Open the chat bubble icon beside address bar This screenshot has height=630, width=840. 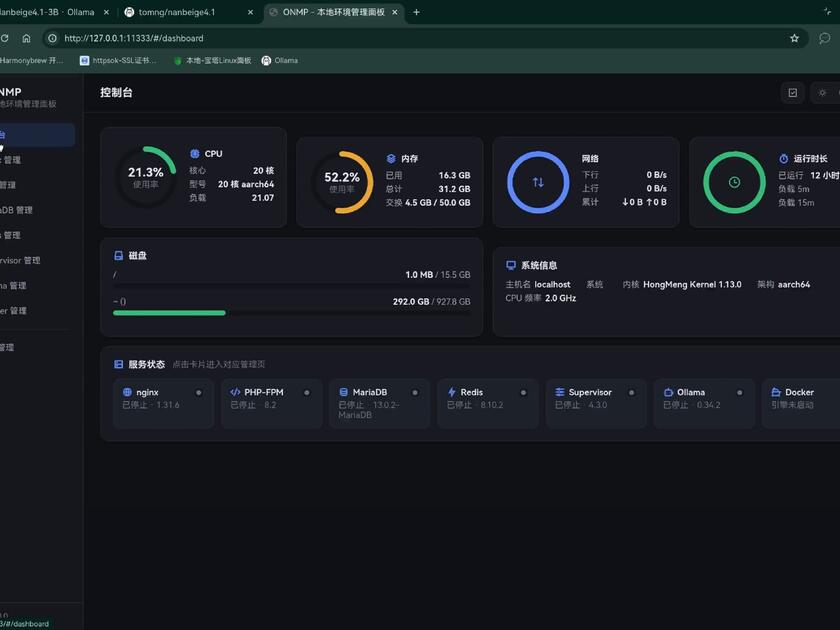[x=824, y=38]
